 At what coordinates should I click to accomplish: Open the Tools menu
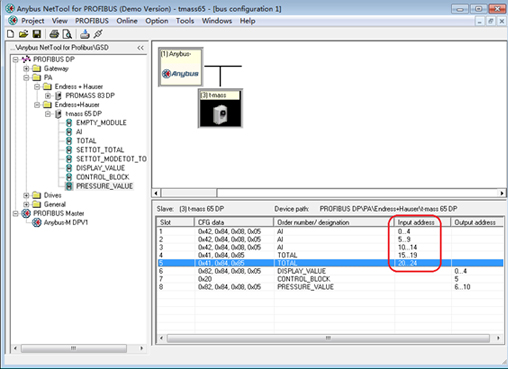coord(185,21)
